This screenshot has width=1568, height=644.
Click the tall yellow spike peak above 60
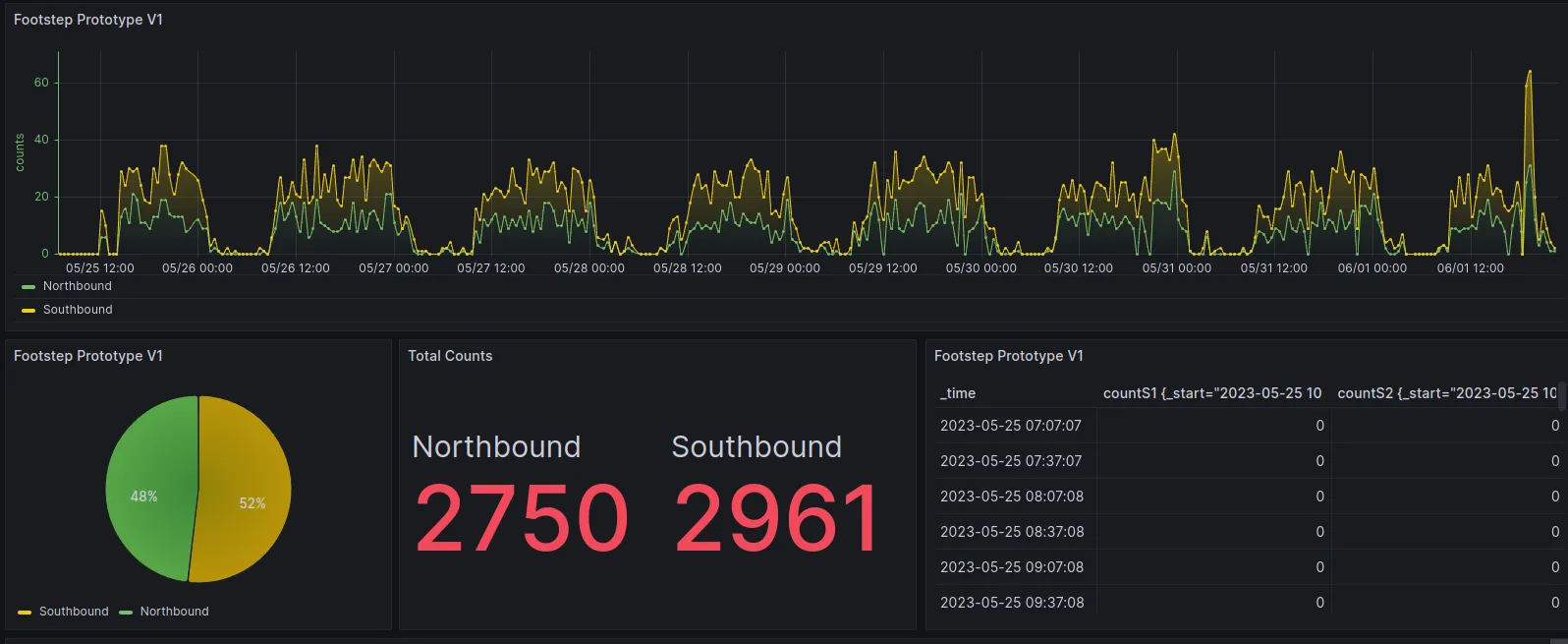(x=1530, y=72)
